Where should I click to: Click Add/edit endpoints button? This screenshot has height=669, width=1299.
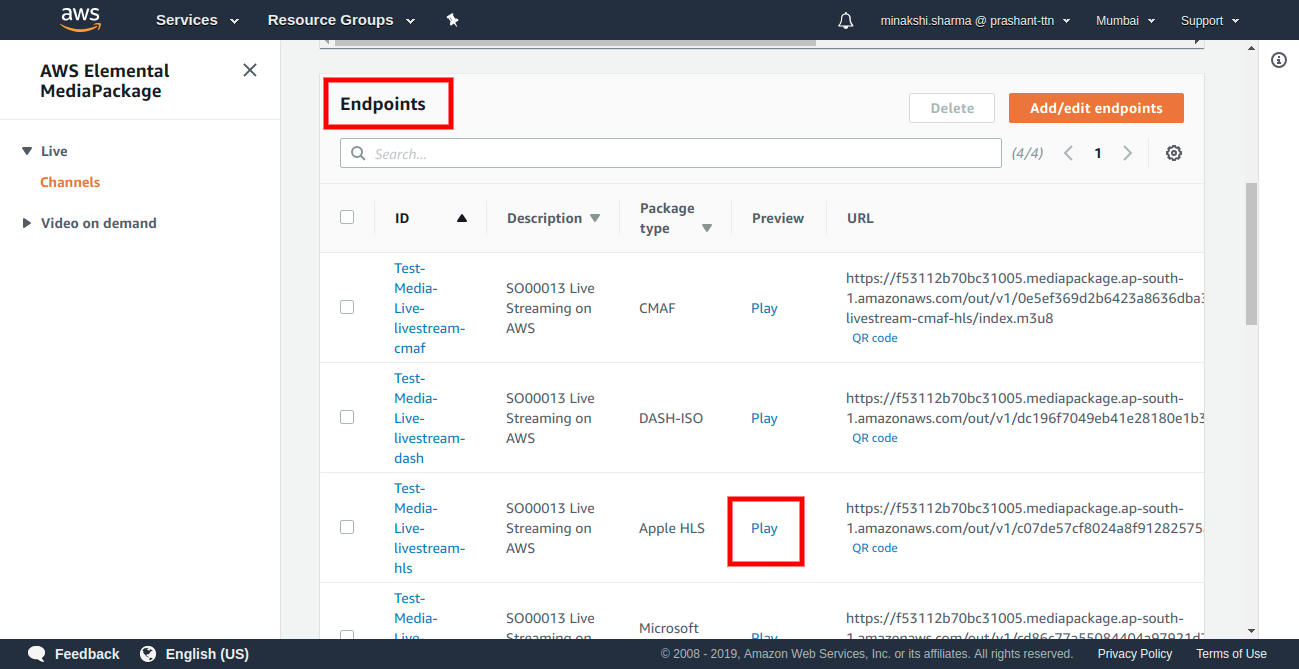tap(1096, 108)
